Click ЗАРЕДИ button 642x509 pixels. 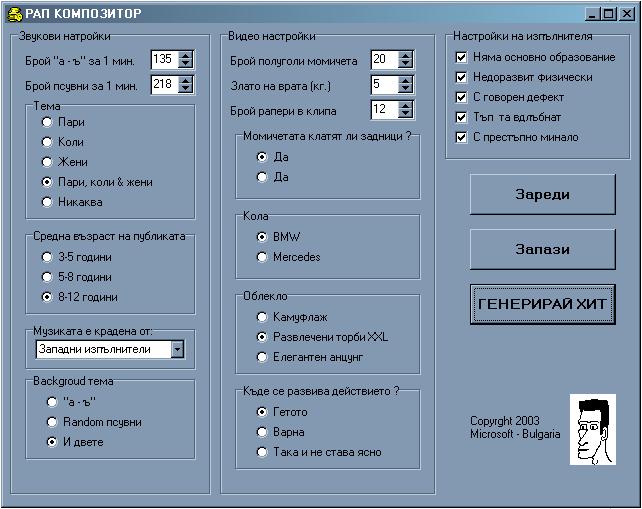[x=542, y=194]
